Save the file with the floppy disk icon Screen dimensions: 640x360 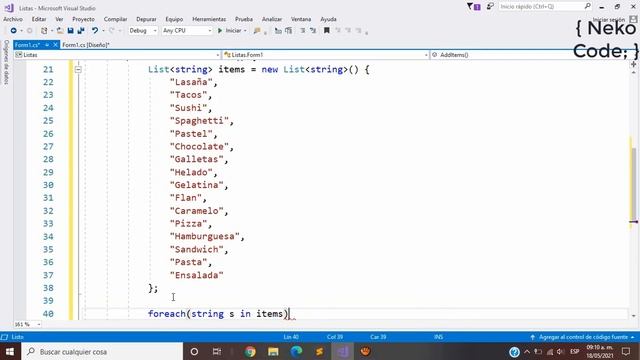click(70, 31)
